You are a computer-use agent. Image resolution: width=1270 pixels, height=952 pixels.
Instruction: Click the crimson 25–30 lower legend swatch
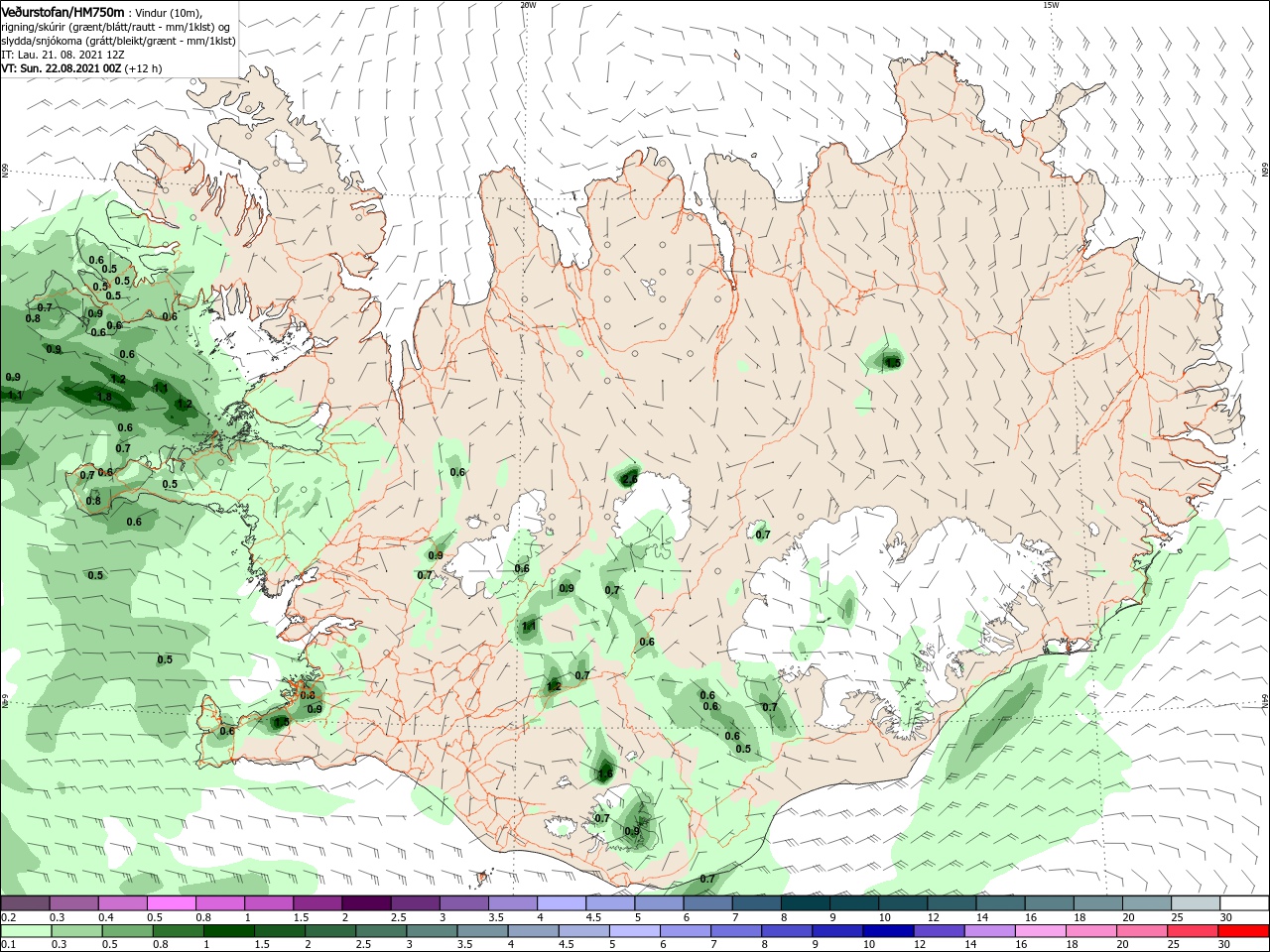click(1191, 931)
